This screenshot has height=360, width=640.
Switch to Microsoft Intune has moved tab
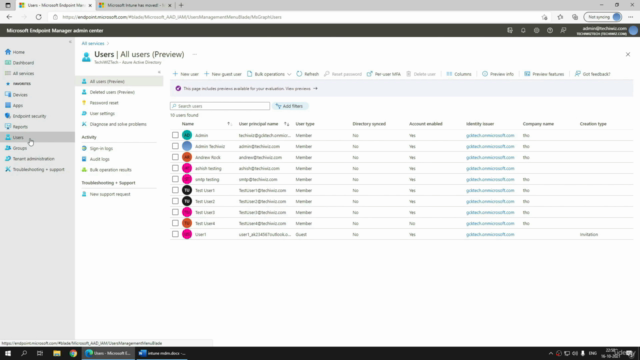(x=134, y=5)
